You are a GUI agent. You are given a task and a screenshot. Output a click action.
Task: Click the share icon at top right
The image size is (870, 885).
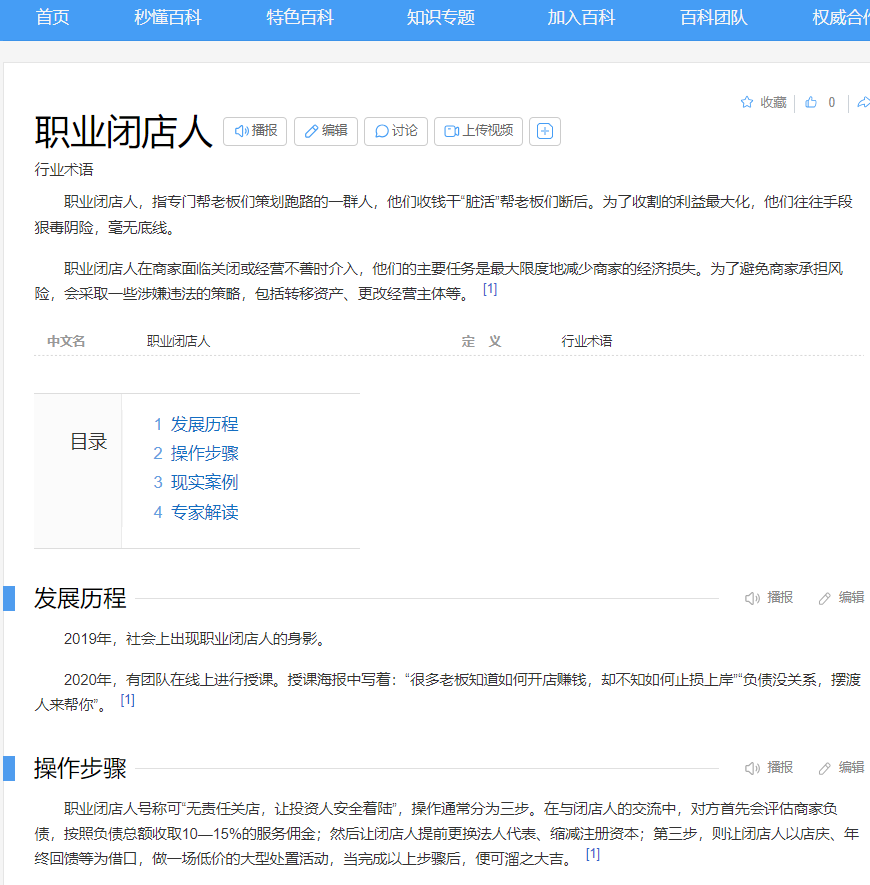click(862, 103)
